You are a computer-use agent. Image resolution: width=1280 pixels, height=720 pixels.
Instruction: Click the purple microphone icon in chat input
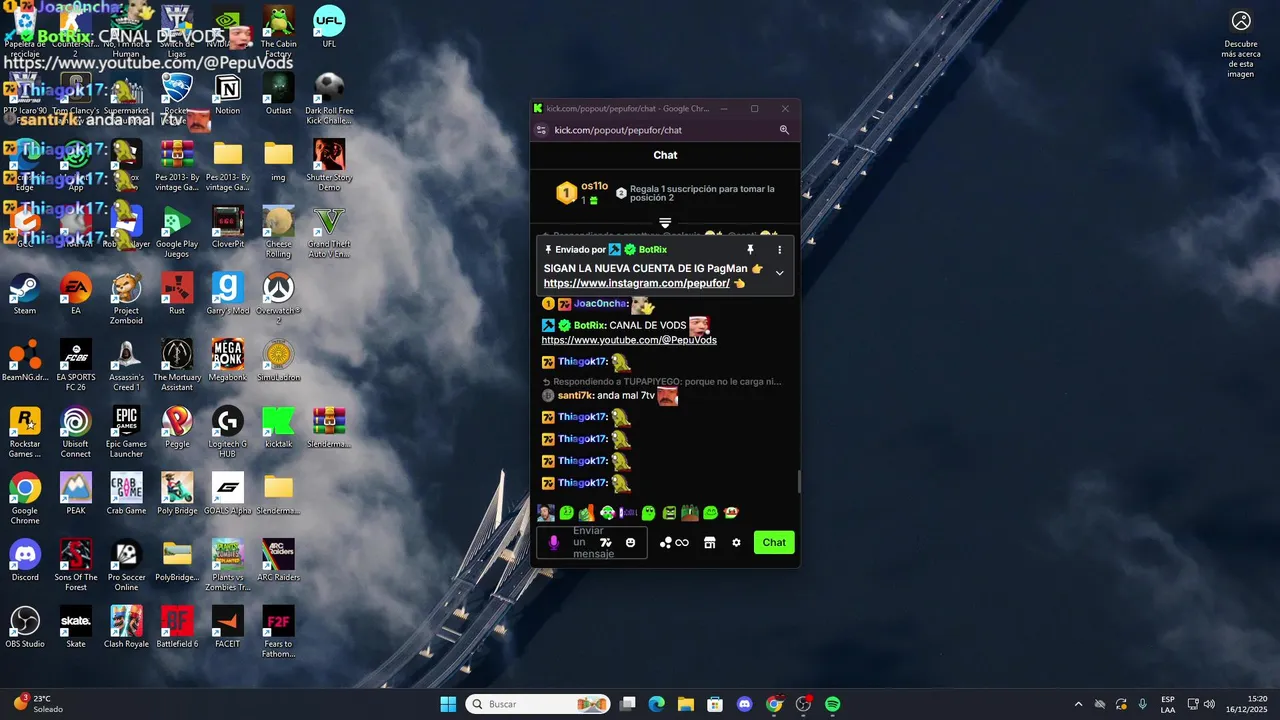tap(554, 542)
